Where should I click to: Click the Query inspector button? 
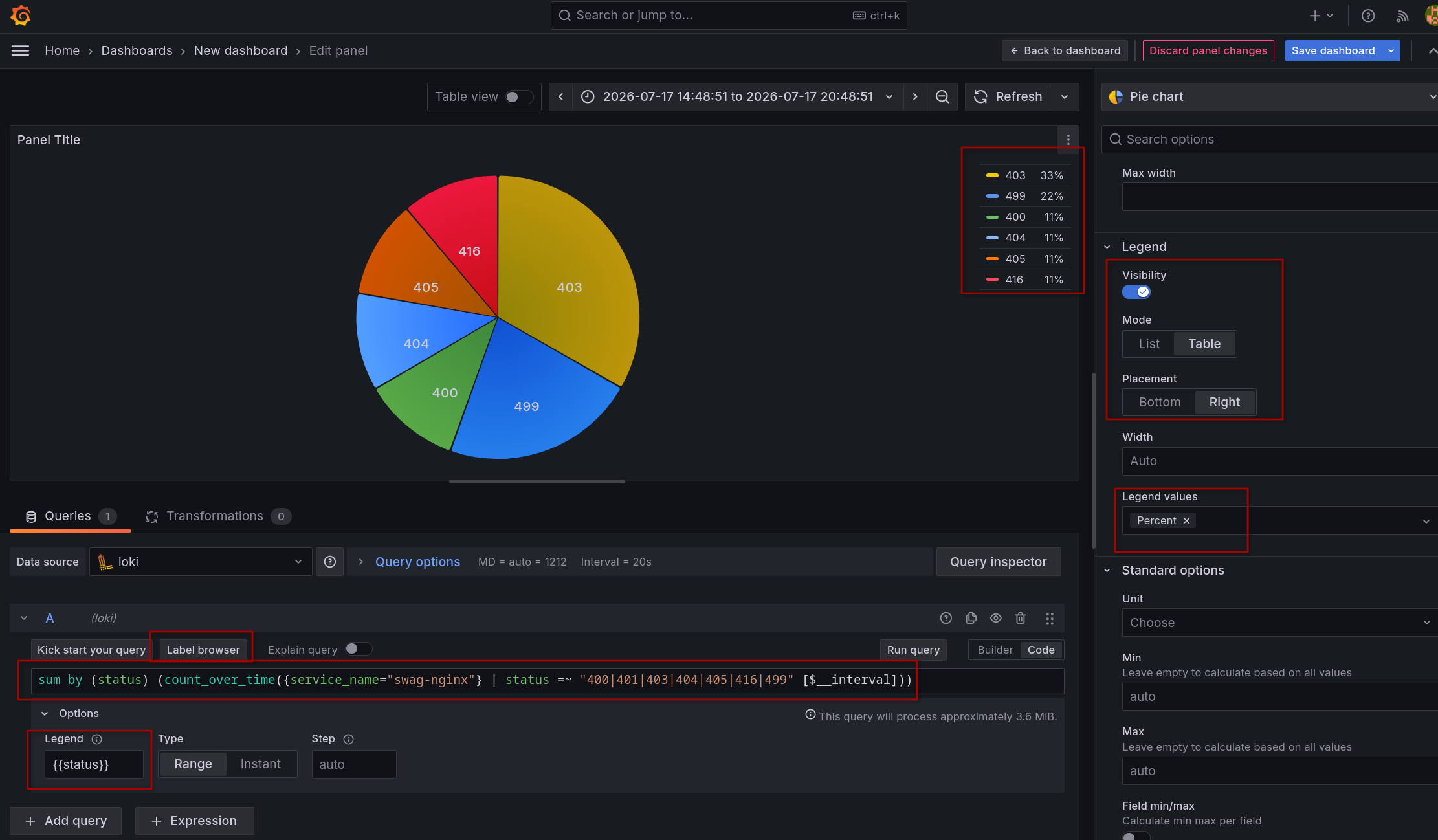pos(999,562)
